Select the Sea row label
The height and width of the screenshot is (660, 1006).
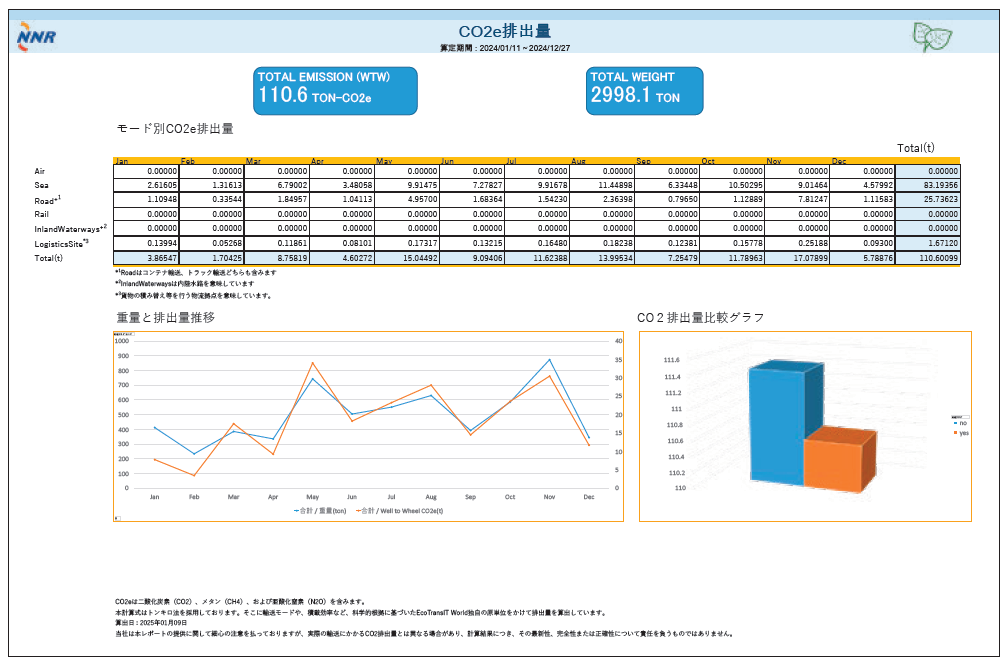41,185
